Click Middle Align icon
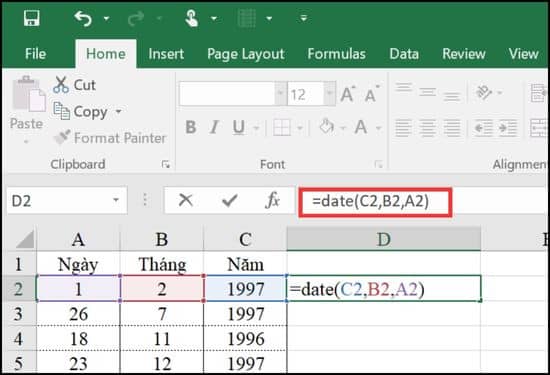550x375 pixels. pyautogui.click(x=427, y=92)
